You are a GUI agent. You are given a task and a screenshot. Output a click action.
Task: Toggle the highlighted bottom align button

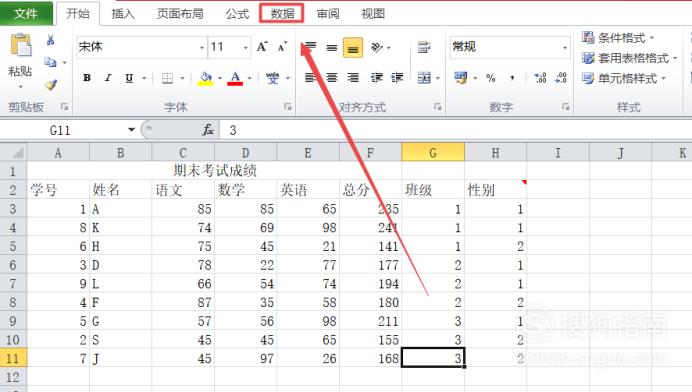tap(353, 48)
